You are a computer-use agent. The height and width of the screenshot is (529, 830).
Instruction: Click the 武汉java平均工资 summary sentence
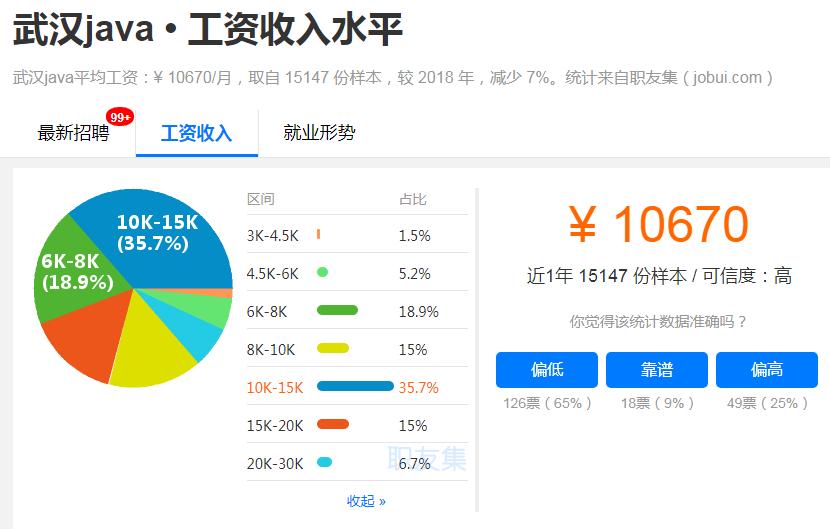coord(392,78)
